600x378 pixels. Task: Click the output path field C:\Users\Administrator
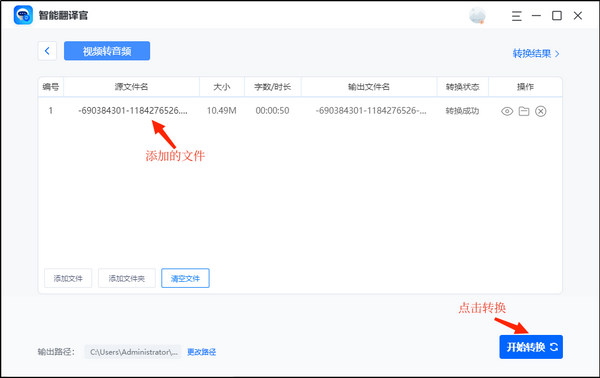[x=133, y=352]
